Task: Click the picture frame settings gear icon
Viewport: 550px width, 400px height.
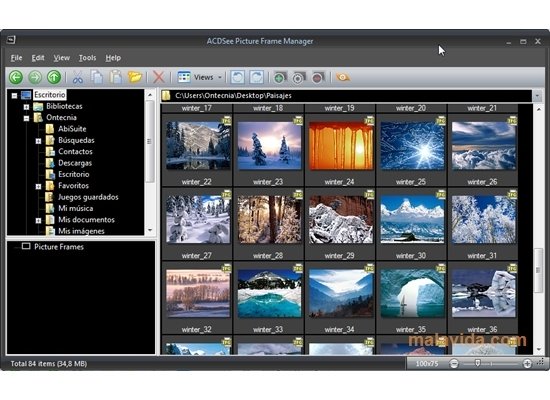Action: (x=299, y=78)
